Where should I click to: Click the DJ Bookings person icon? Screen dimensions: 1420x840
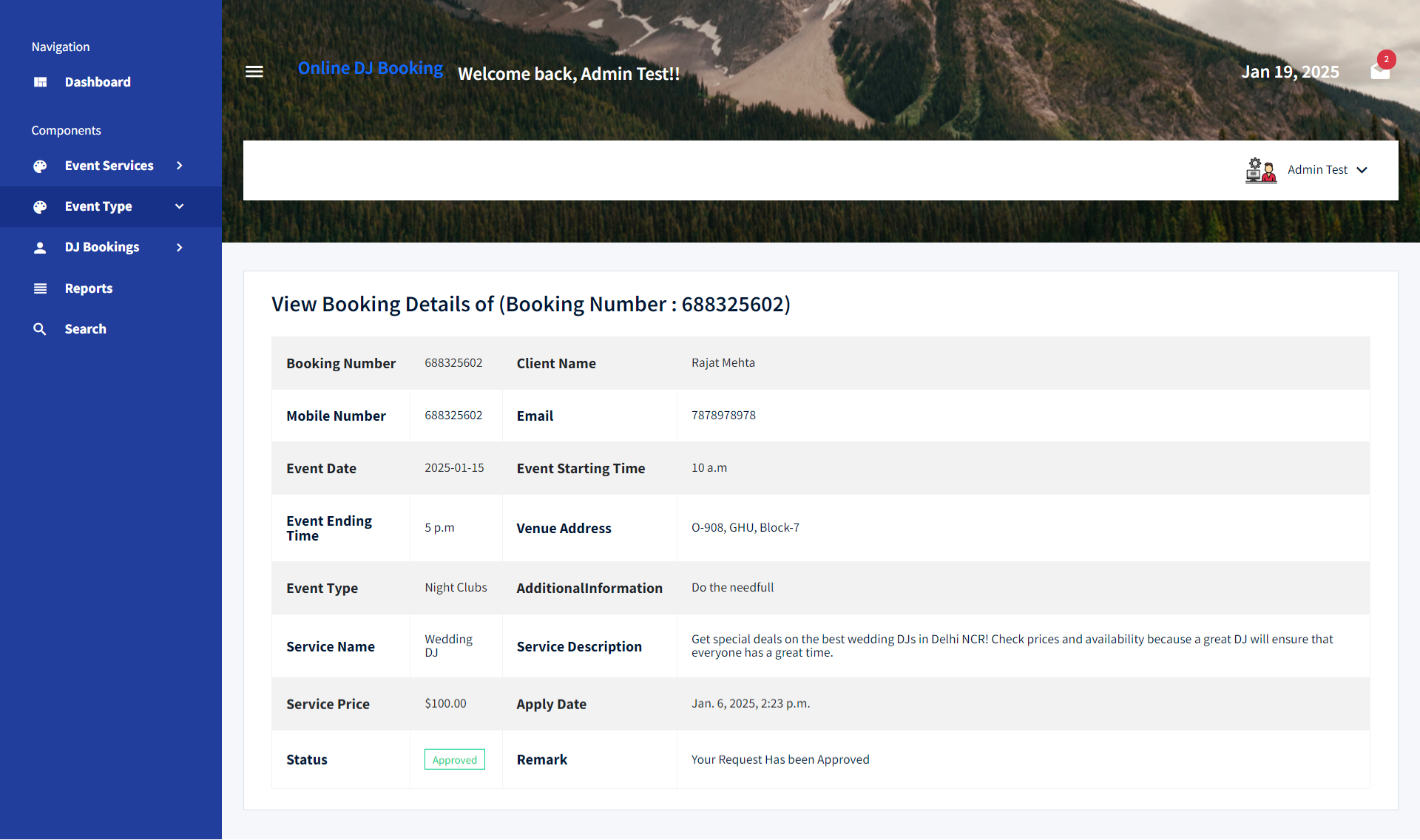coord(40,248)
